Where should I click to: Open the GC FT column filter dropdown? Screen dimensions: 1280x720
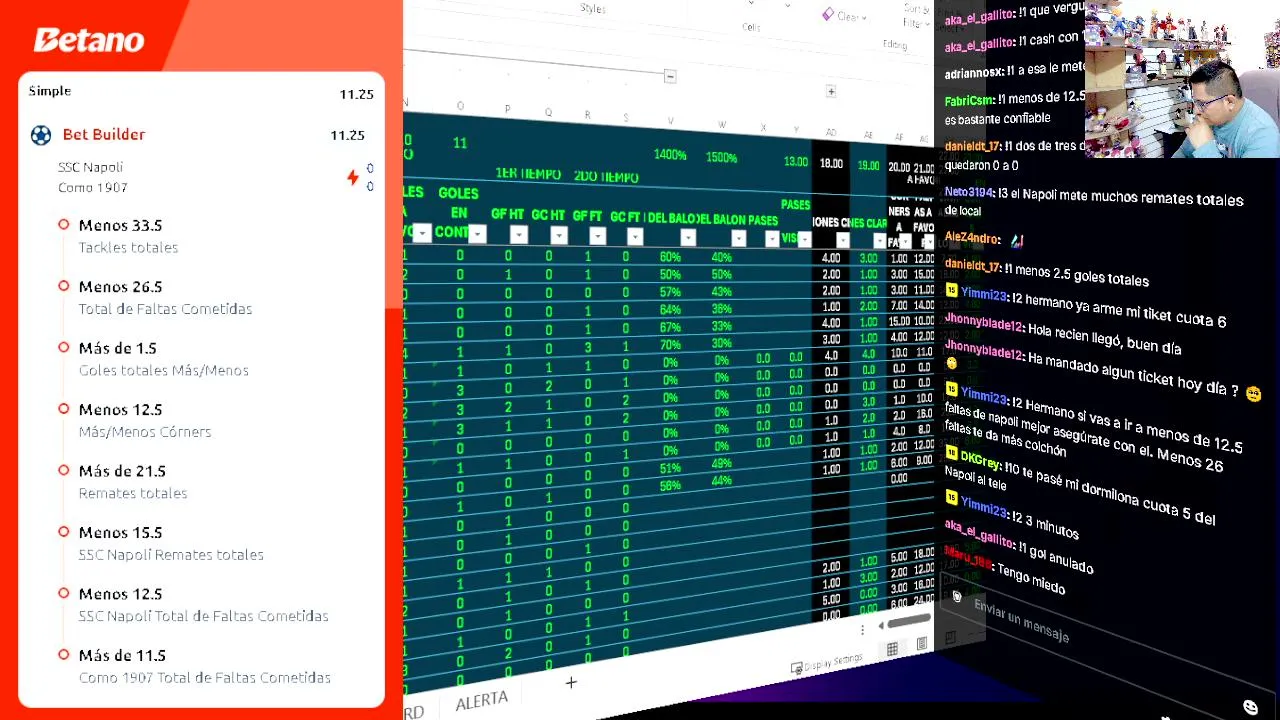point(635,237)
